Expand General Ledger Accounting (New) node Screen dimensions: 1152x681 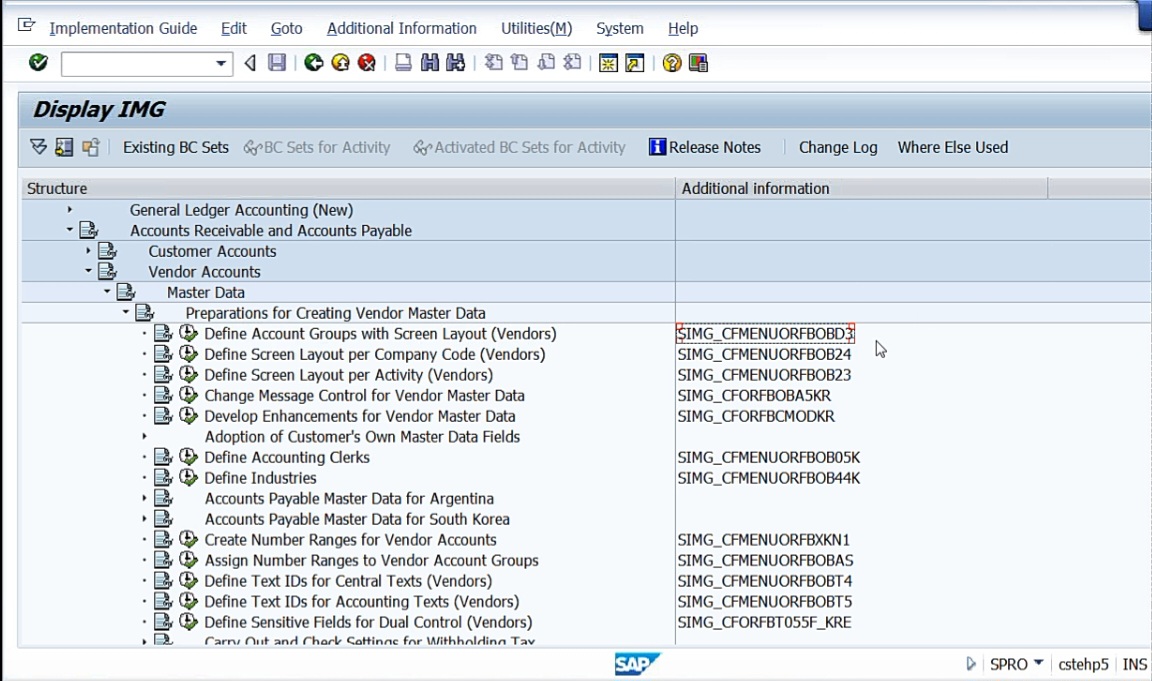pyautogui.click(x=70, y=210)
